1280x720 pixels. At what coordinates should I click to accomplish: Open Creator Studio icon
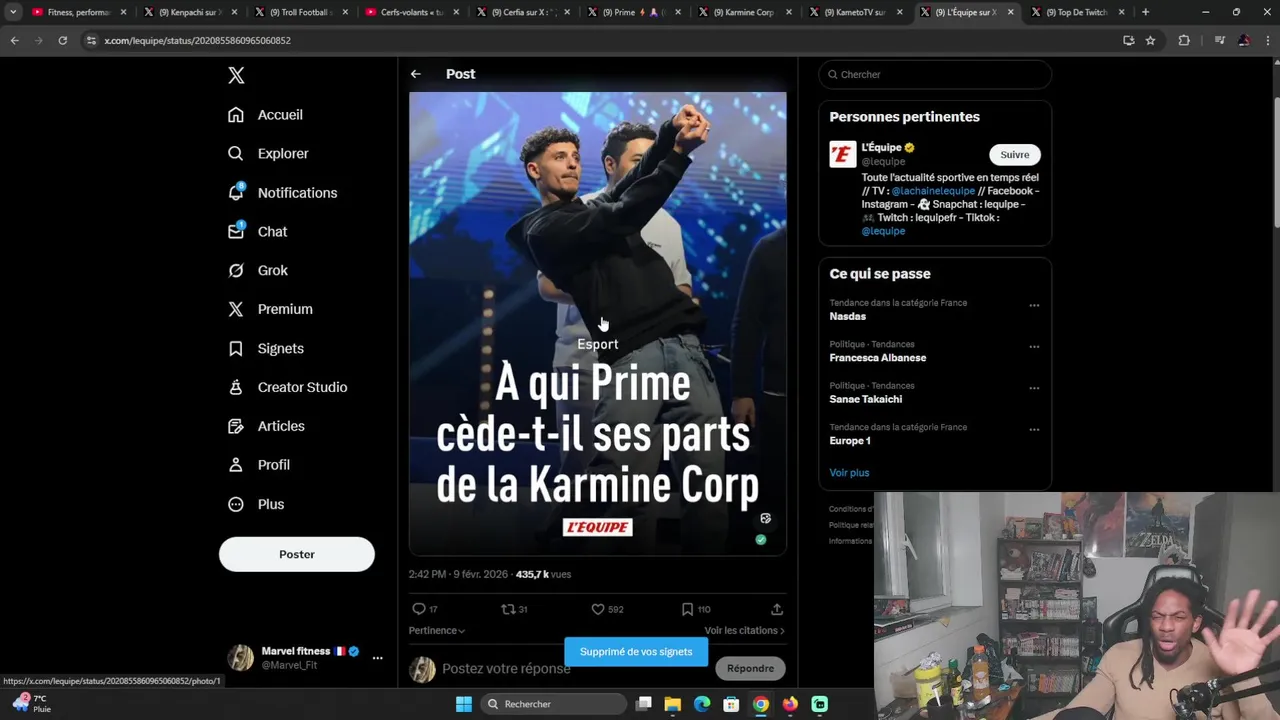coord(236,387)
